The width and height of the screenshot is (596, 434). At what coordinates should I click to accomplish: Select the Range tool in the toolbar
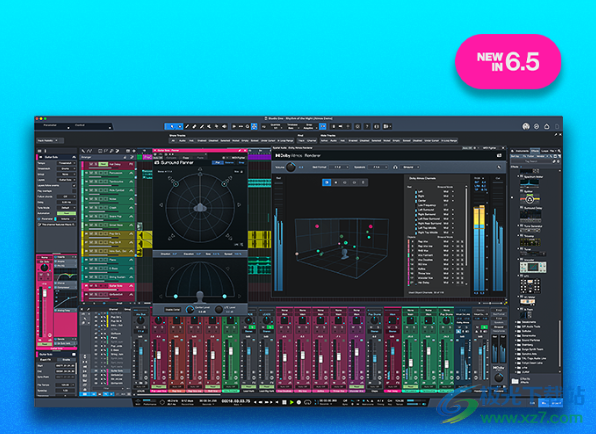pyautogui.click(x=180, y=127)
